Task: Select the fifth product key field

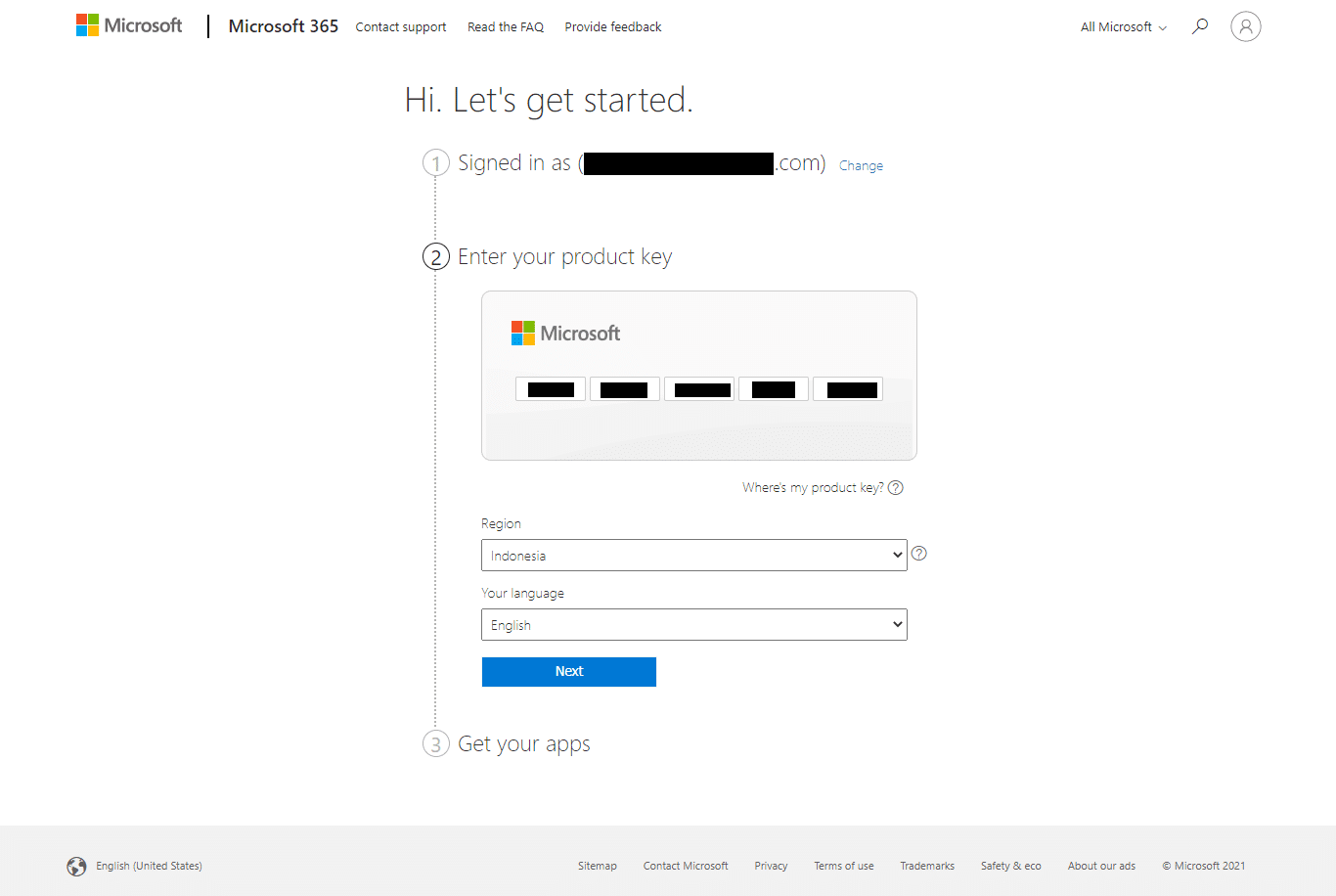Action: 848,389
